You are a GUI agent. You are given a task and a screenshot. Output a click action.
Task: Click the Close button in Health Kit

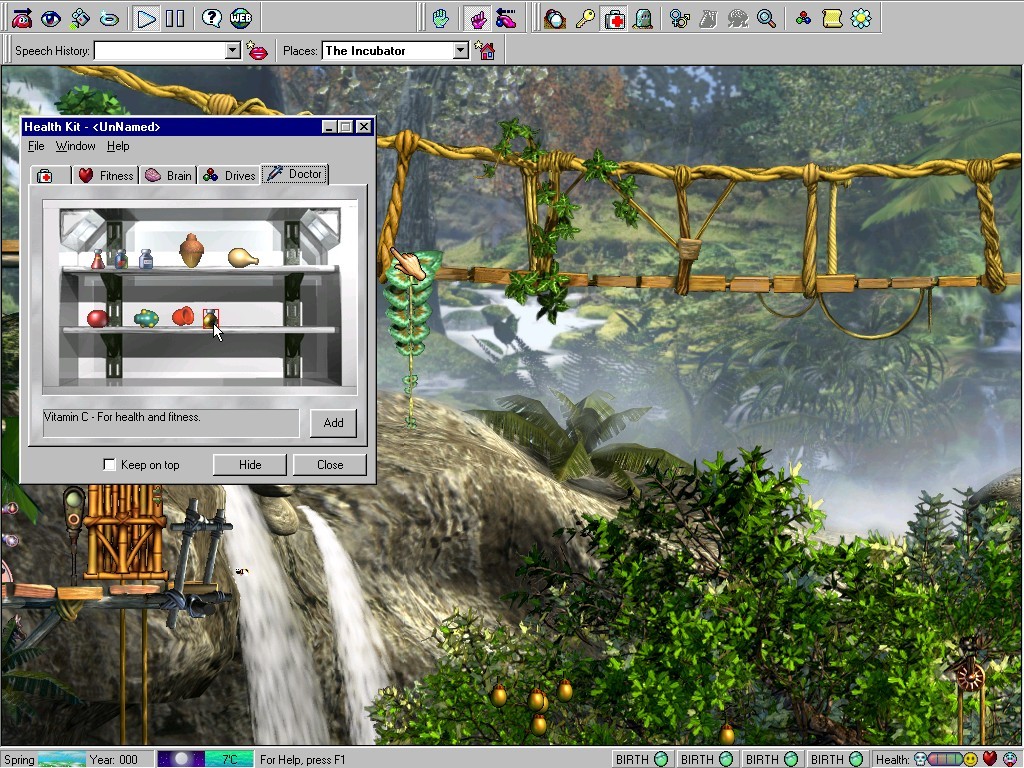(x=330, y=464)
